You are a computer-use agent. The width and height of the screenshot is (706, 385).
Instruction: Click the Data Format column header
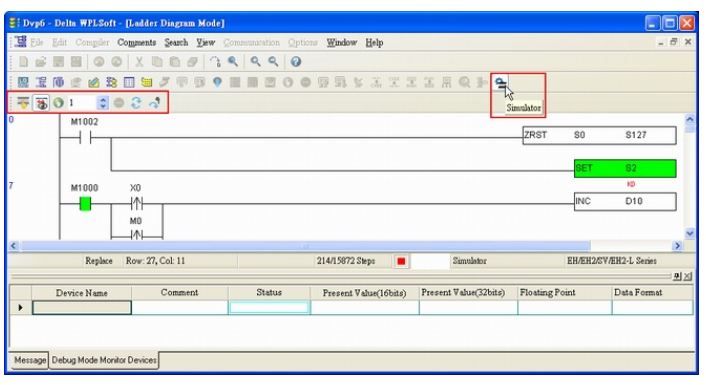[x=652, y=293]
